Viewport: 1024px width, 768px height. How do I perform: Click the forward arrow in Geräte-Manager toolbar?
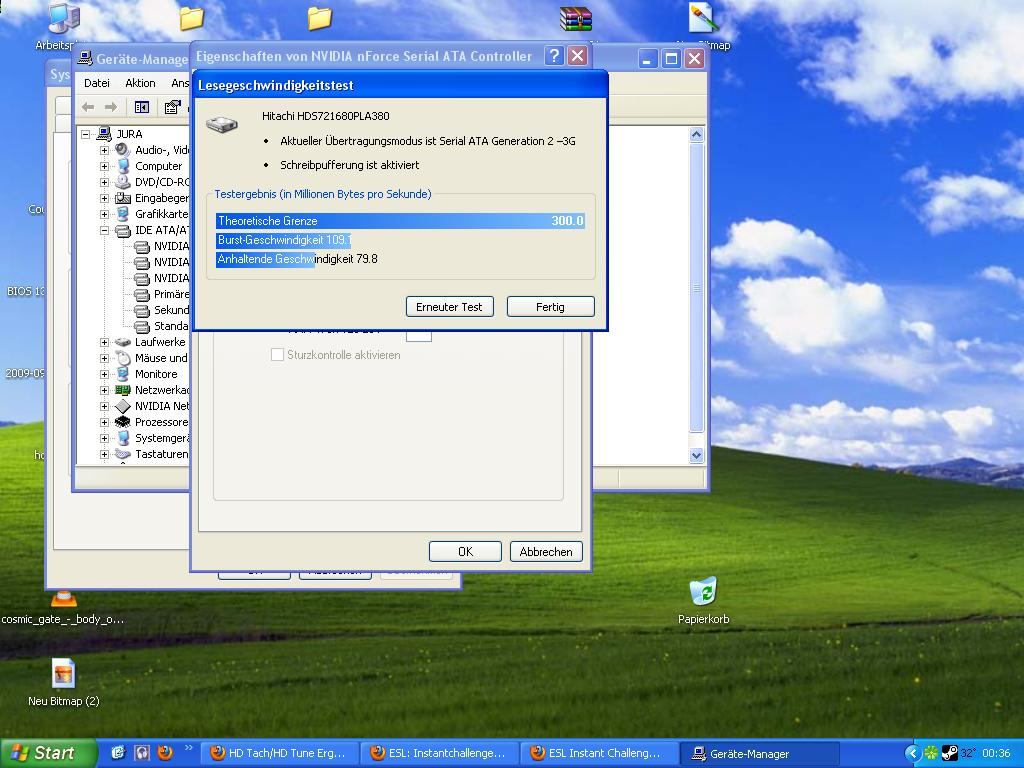111,107
